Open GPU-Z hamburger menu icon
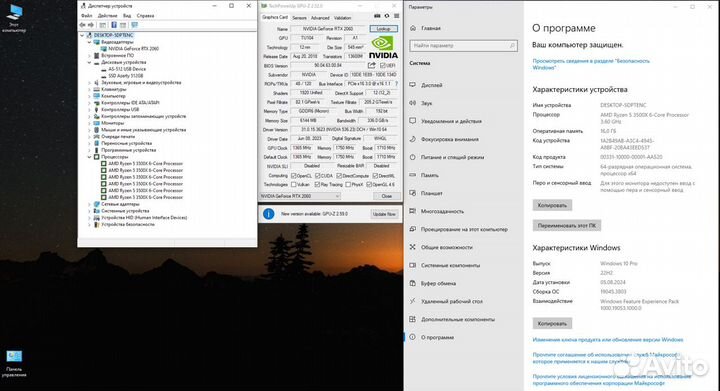 396,16
